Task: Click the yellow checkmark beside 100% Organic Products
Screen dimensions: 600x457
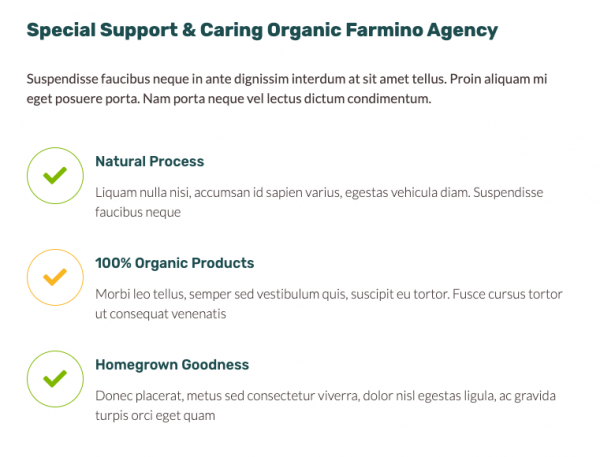Action: point(54,277)
